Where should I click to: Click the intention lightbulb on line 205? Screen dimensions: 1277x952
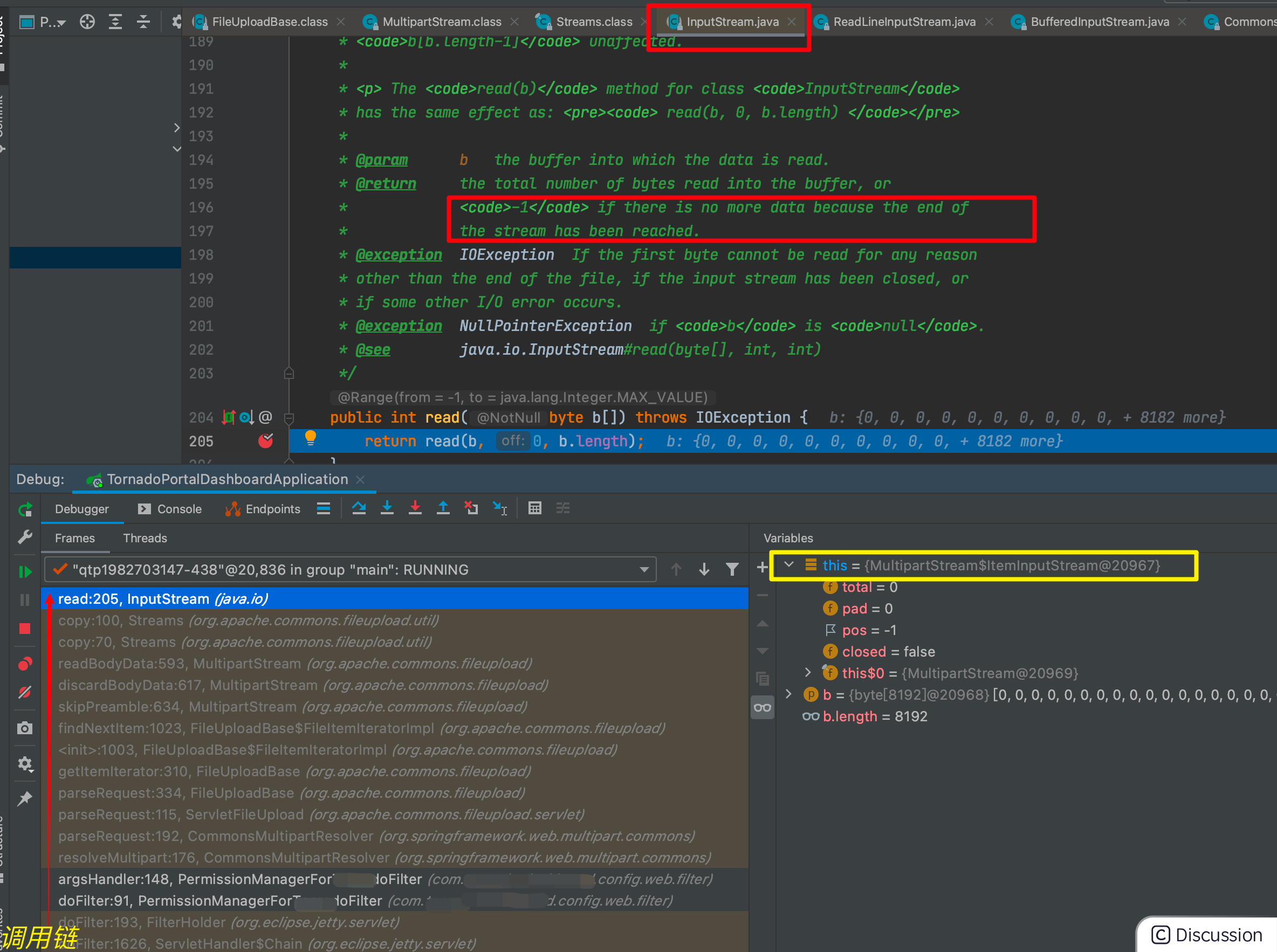tap(310, 438)
